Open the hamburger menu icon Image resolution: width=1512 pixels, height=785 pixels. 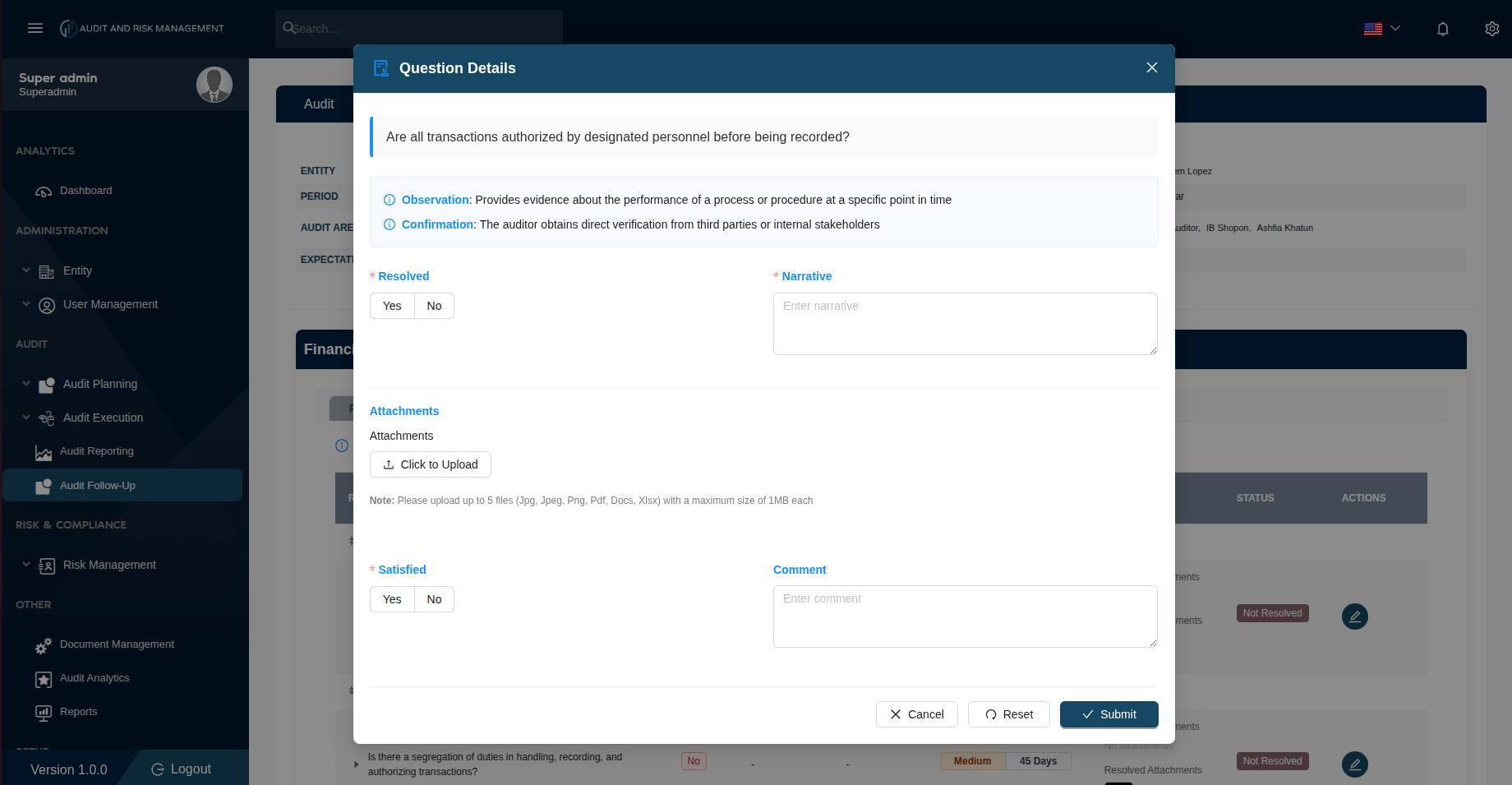click(x=35, y=28)
